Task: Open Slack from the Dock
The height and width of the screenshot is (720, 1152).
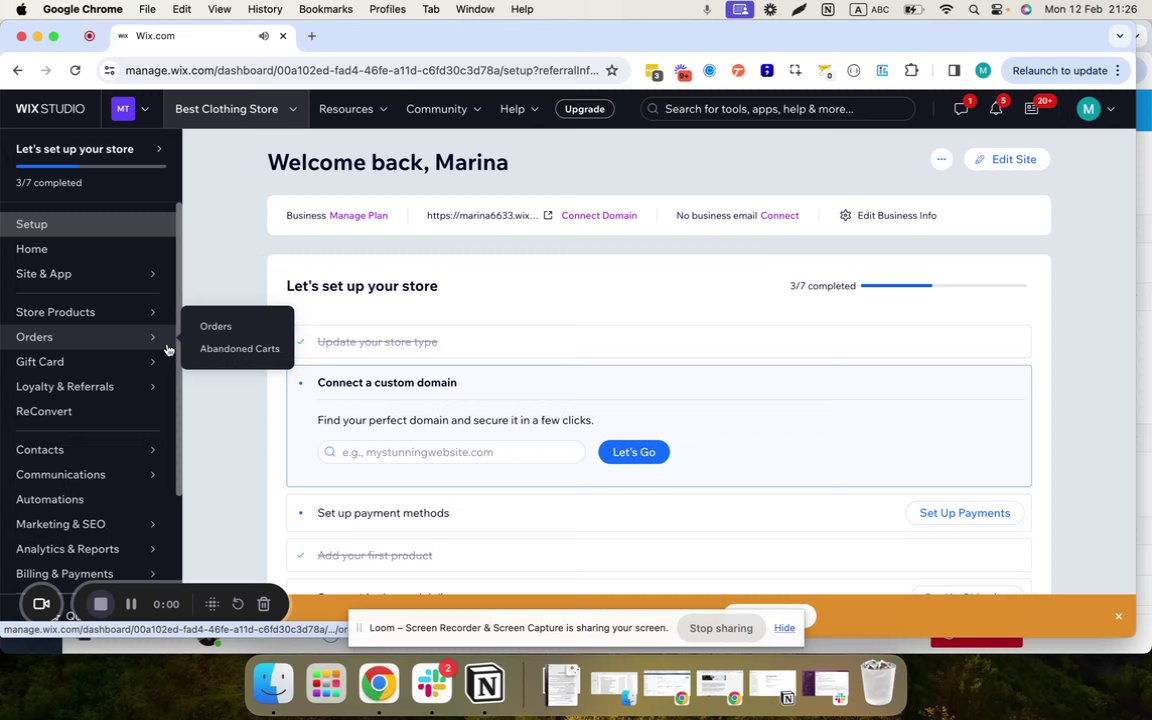Action: click(x=432, y=683)
